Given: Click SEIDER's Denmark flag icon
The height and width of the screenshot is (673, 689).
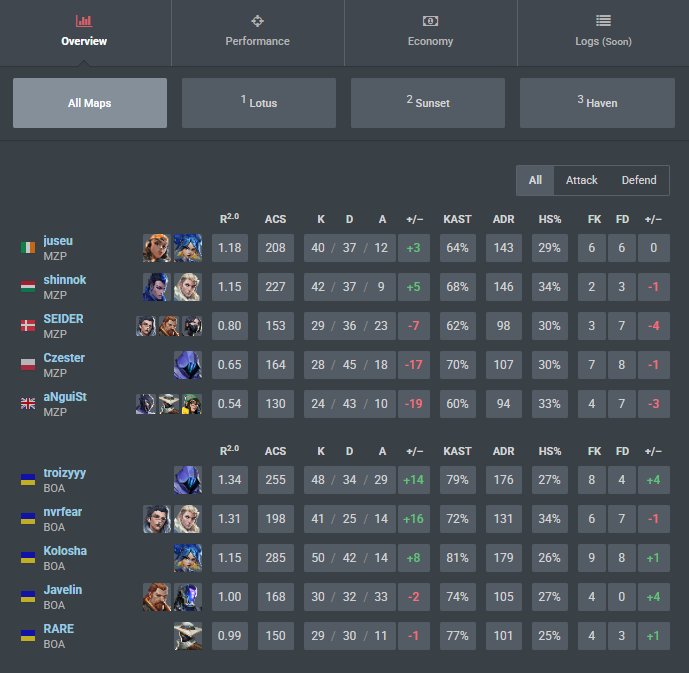Looking at the screenshot, I should point(28,326).
